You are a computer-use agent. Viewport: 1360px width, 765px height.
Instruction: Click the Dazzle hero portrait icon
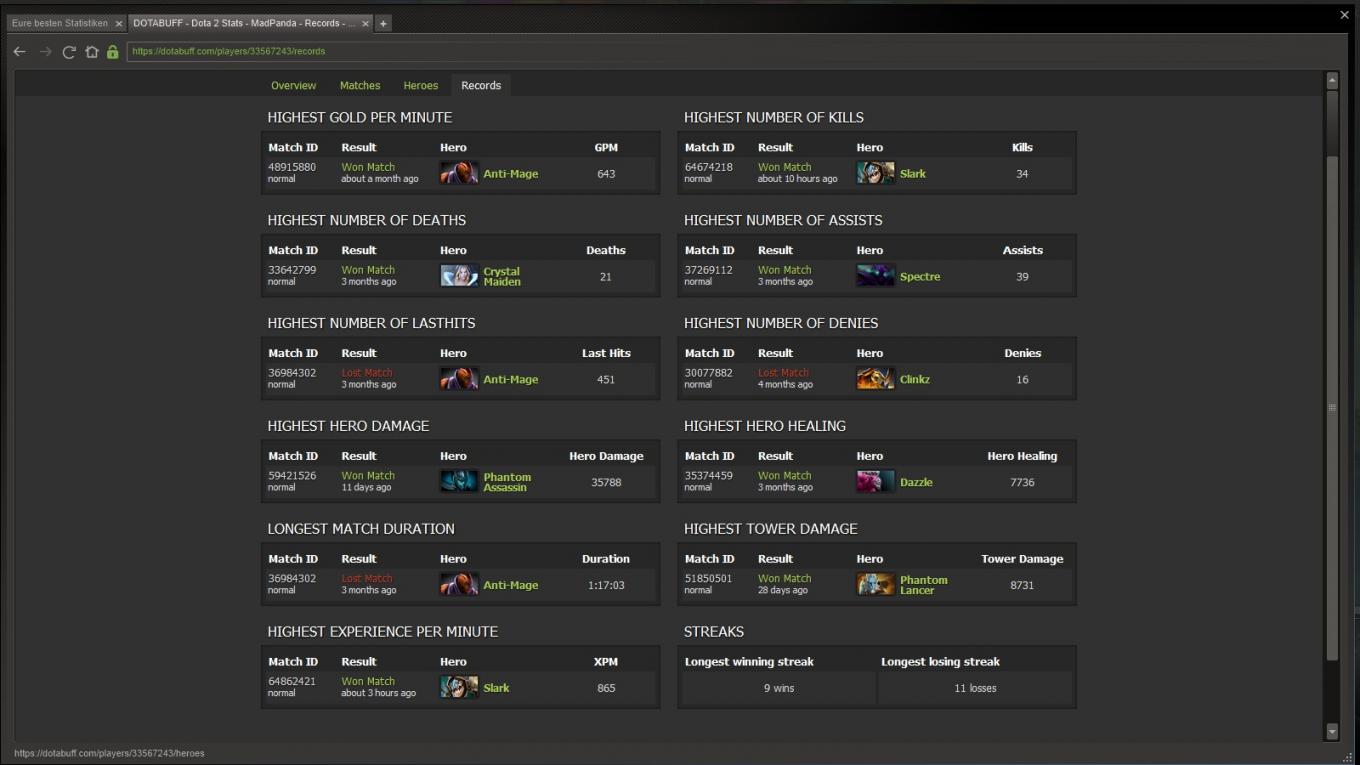pos(875,482)
